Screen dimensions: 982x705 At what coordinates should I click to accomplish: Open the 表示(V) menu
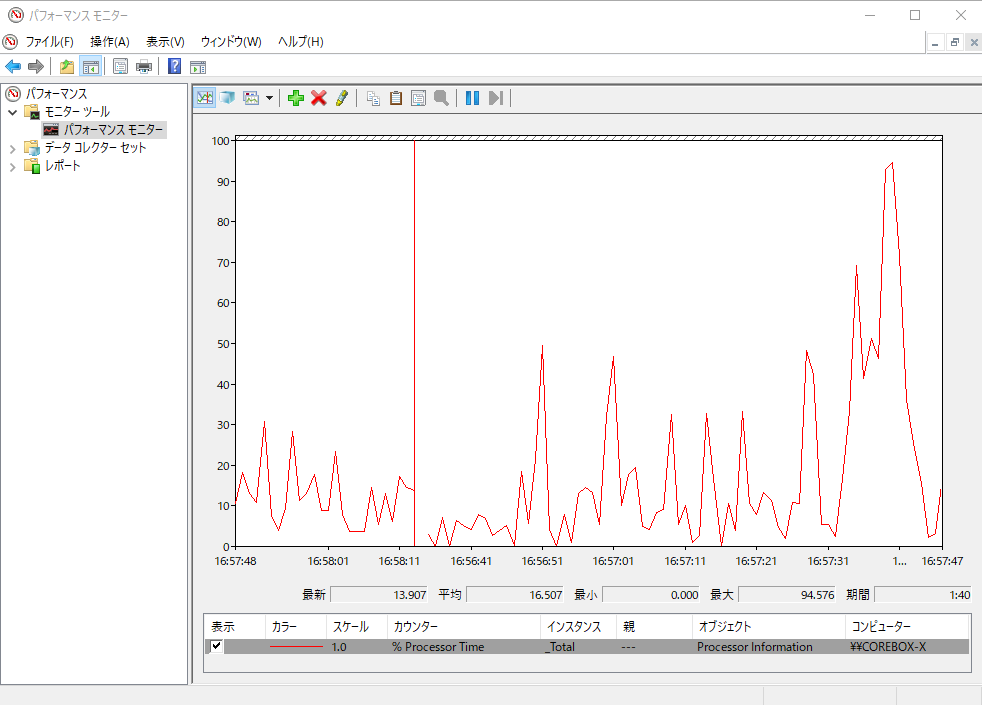tap(165, 41)
